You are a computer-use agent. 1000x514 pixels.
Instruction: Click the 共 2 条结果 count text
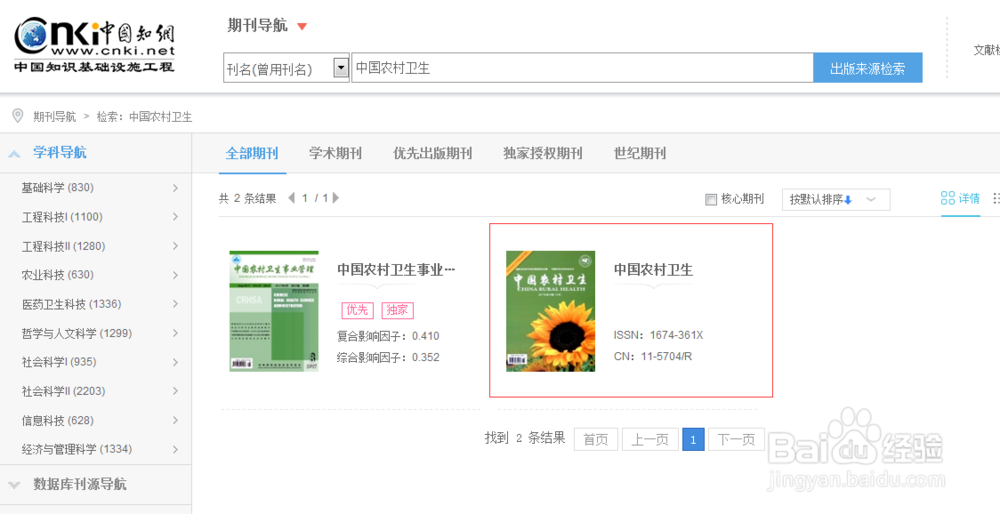(x=247, y=198)
